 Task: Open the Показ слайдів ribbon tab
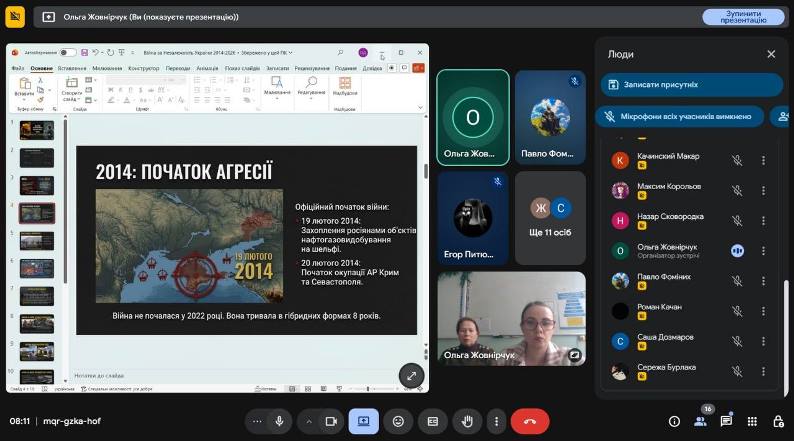[x=242, y=68]
